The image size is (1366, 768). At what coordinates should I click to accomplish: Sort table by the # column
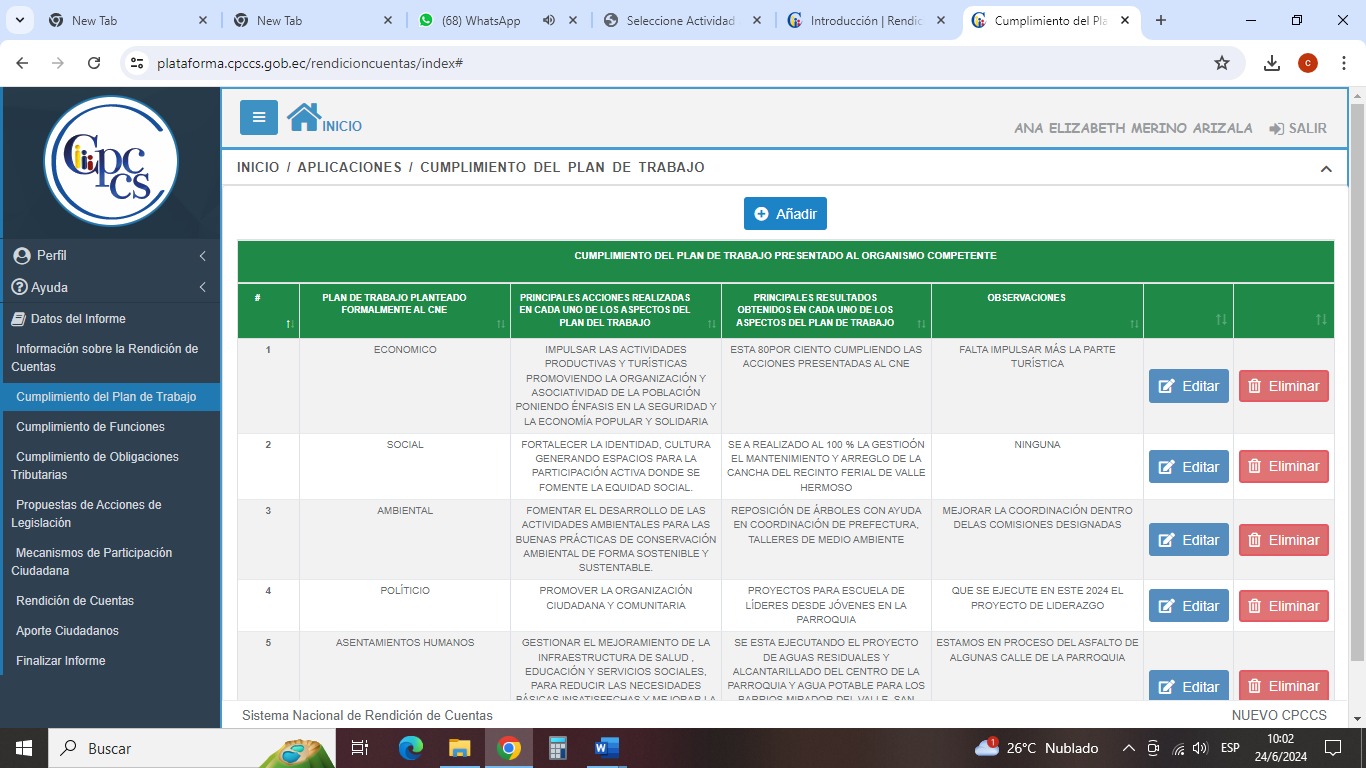tap(290, 323)
